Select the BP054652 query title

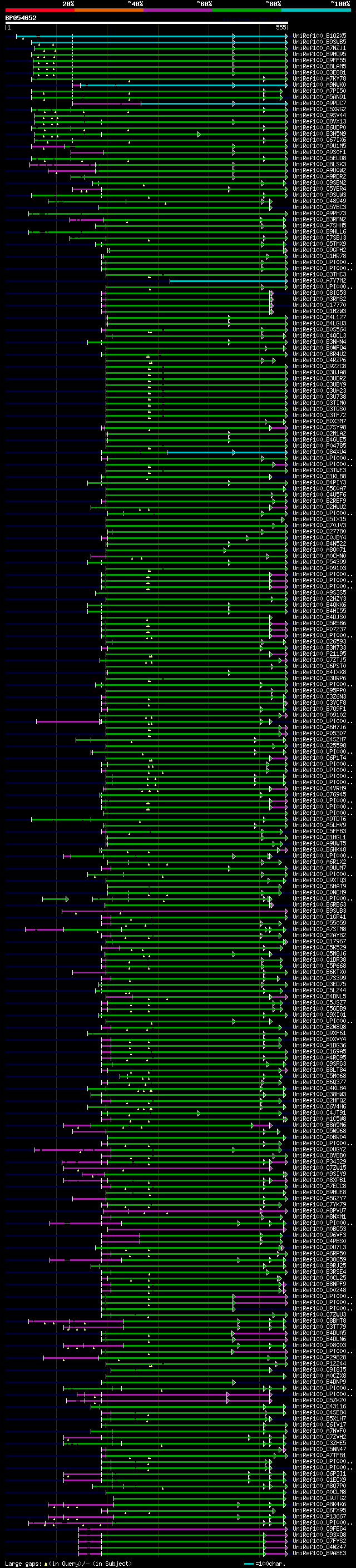[21, 18]
